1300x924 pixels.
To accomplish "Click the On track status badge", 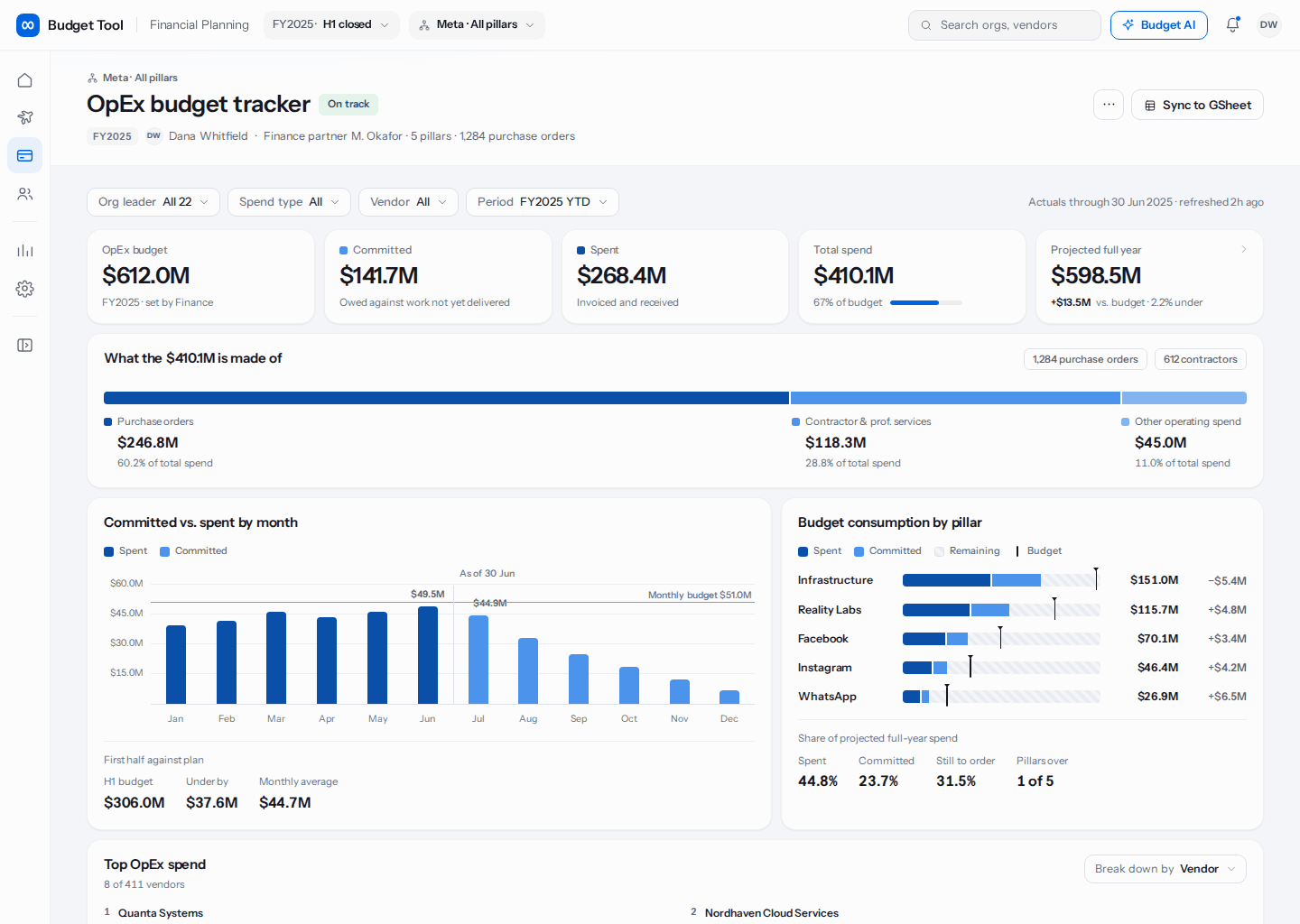I will pyautogui.click(x=348, y=105).
